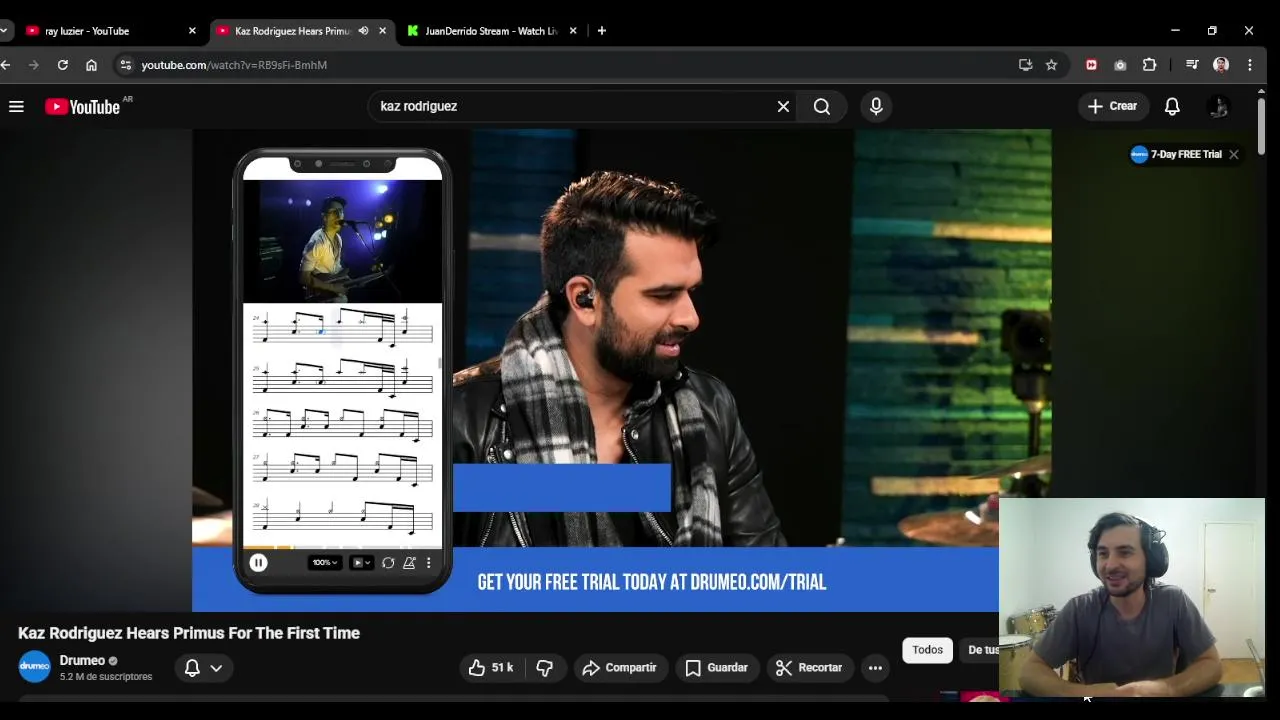
Task: Open the browser home page
Action: click(91, 65)
